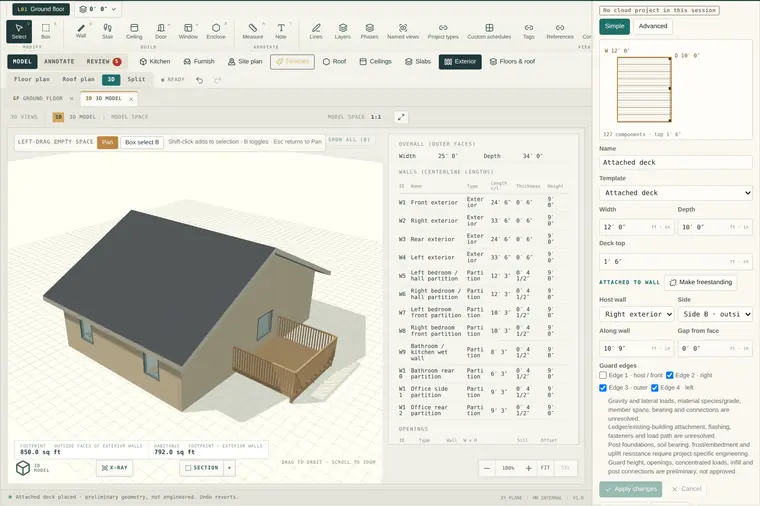The height and width of the screenshot is (506, 760).
Task: Pick the Door tool
Action: tap(161, 31)
